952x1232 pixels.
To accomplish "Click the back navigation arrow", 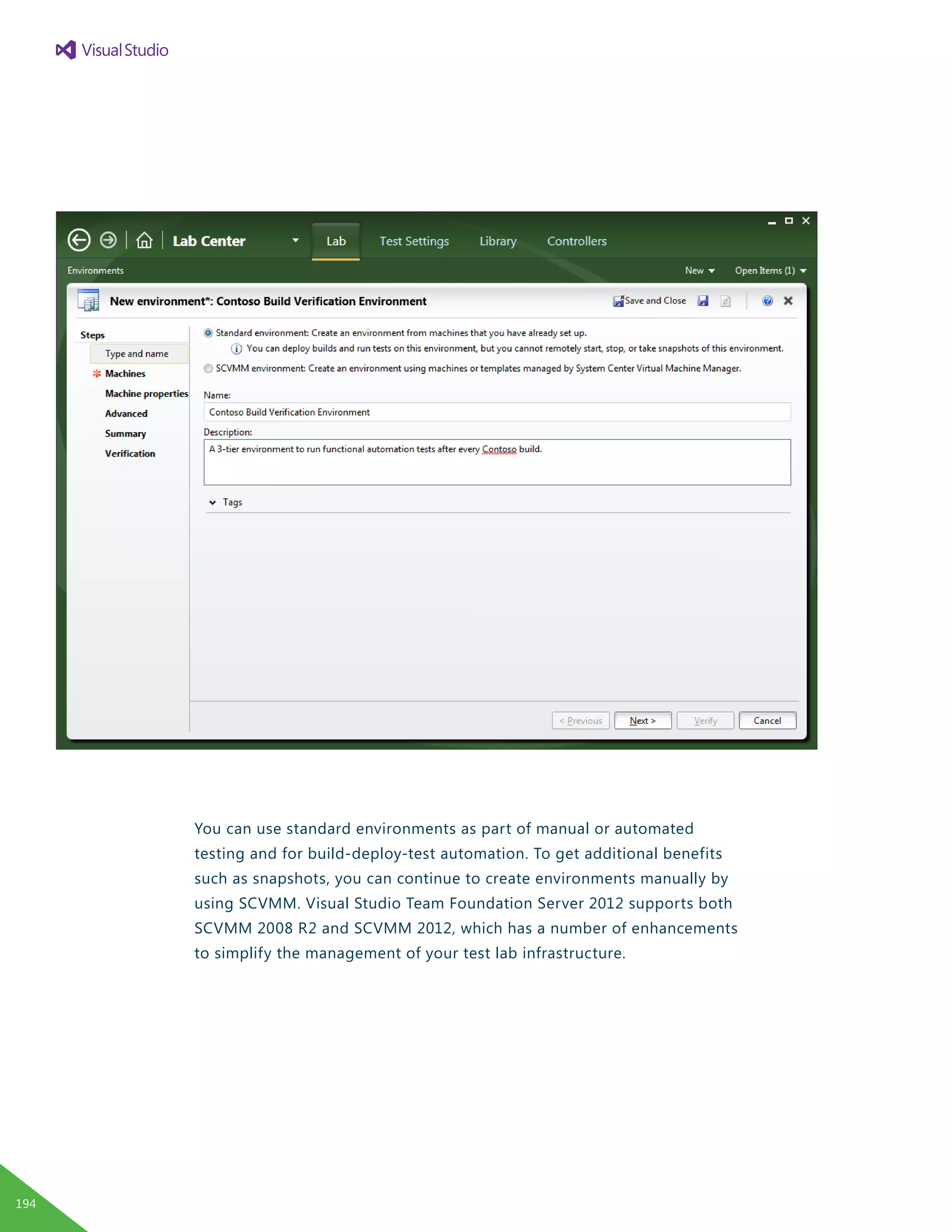I will [x=79, y=240].
